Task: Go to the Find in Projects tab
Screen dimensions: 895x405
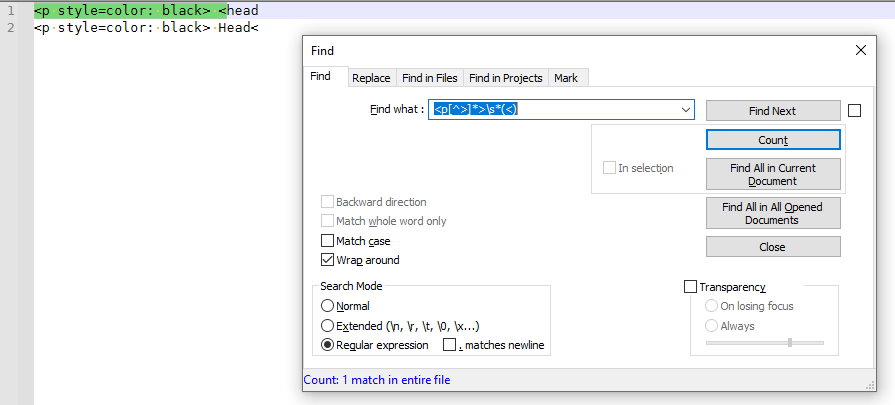Action: click(505, 78)
